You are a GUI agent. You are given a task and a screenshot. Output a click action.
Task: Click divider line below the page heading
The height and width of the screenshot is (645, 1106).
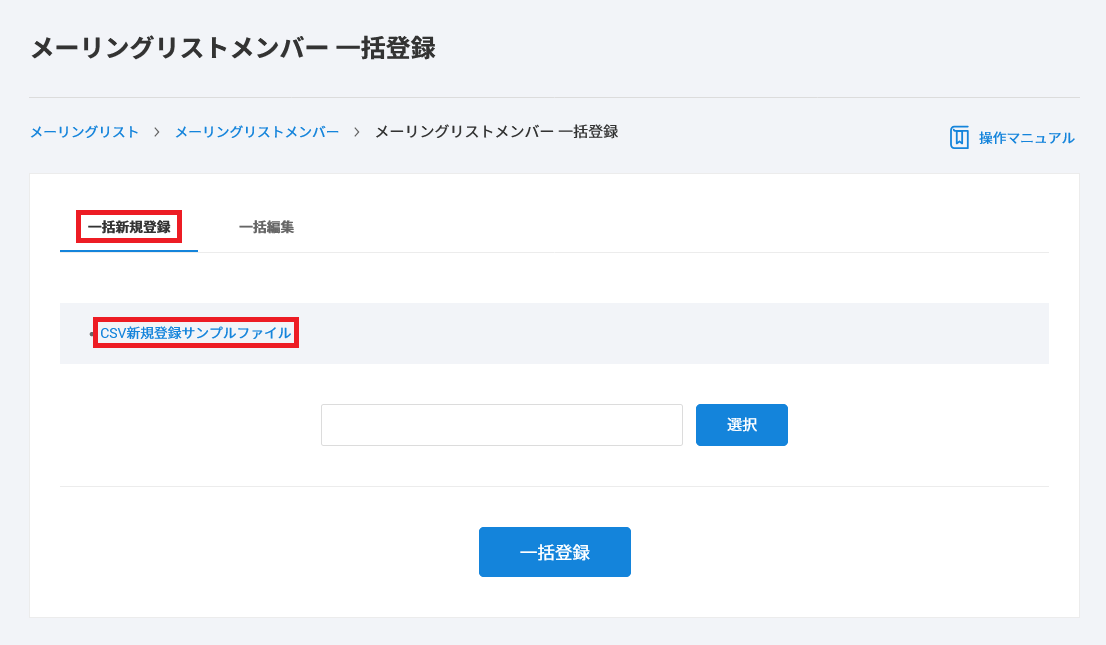click(554, 97)
